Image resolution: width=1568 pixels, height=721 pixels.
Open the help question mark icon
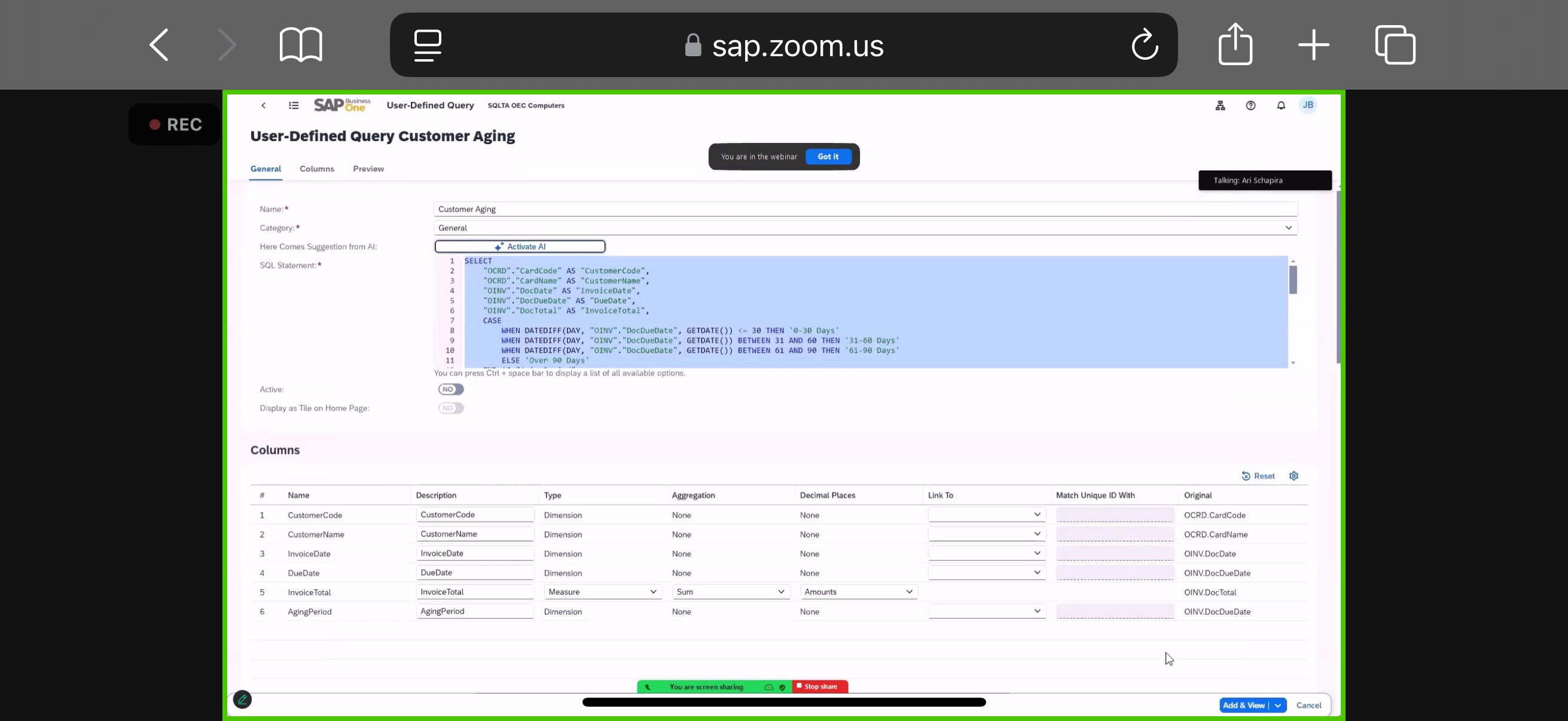(x=1250, y=105)
